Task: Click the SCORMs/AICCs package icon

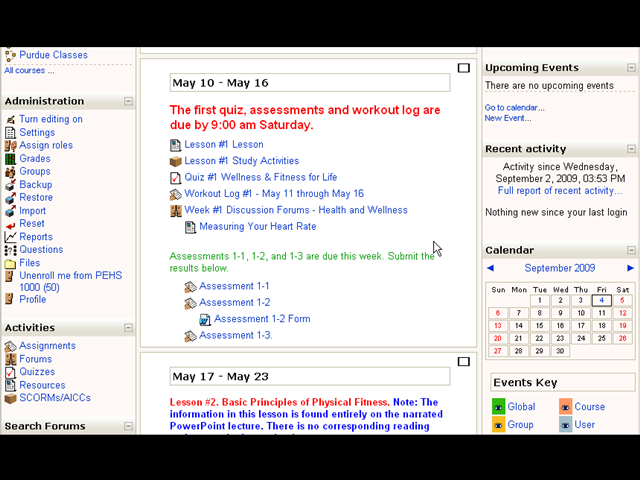Action: [x=10, y=398]
